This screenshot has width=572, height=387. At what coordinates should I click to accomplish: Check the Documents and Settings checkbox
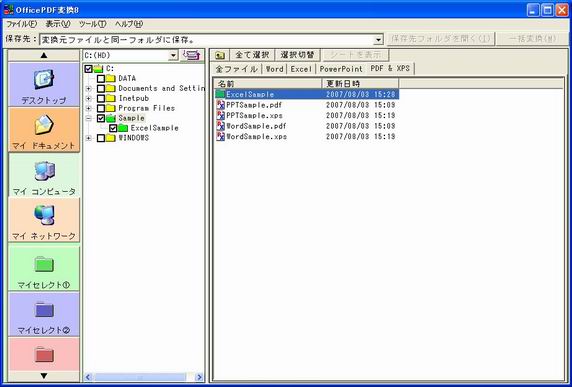pyautogui.click(x=101, y=88)
